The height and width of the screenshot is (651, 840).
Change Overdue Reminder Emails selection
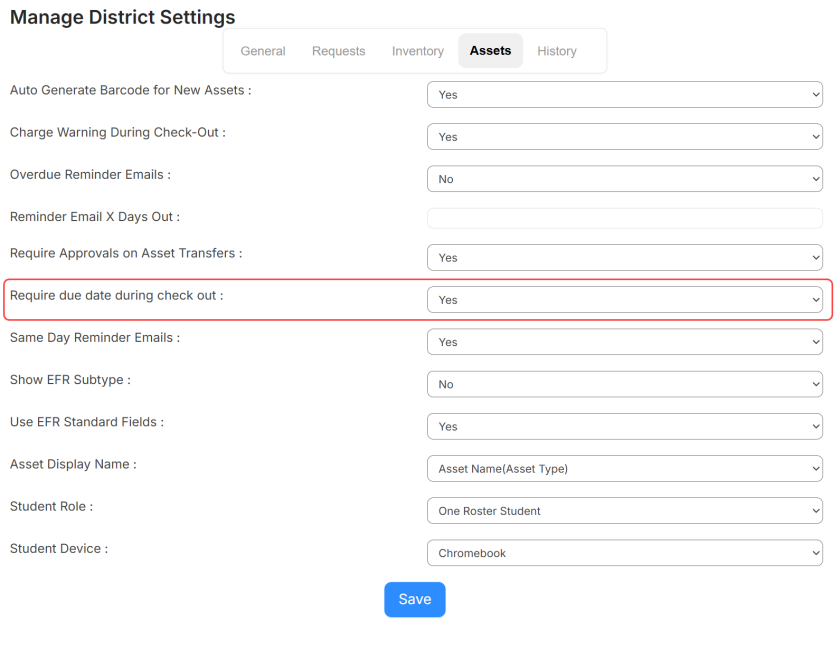click(x=624, y=178)
